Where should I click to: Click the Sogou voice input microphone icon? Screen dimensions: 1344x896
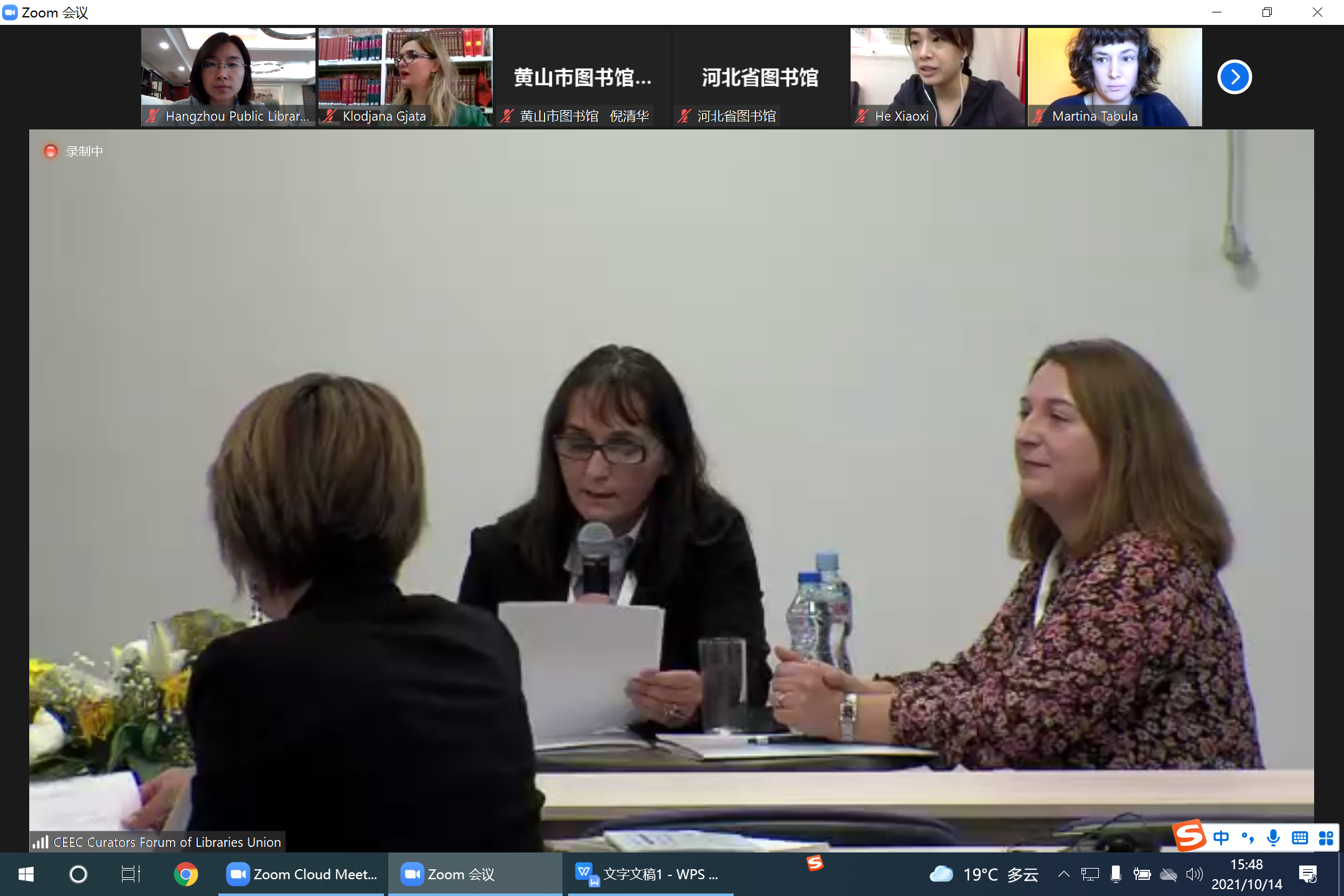pyautogui.click(x=1273, y=838)
